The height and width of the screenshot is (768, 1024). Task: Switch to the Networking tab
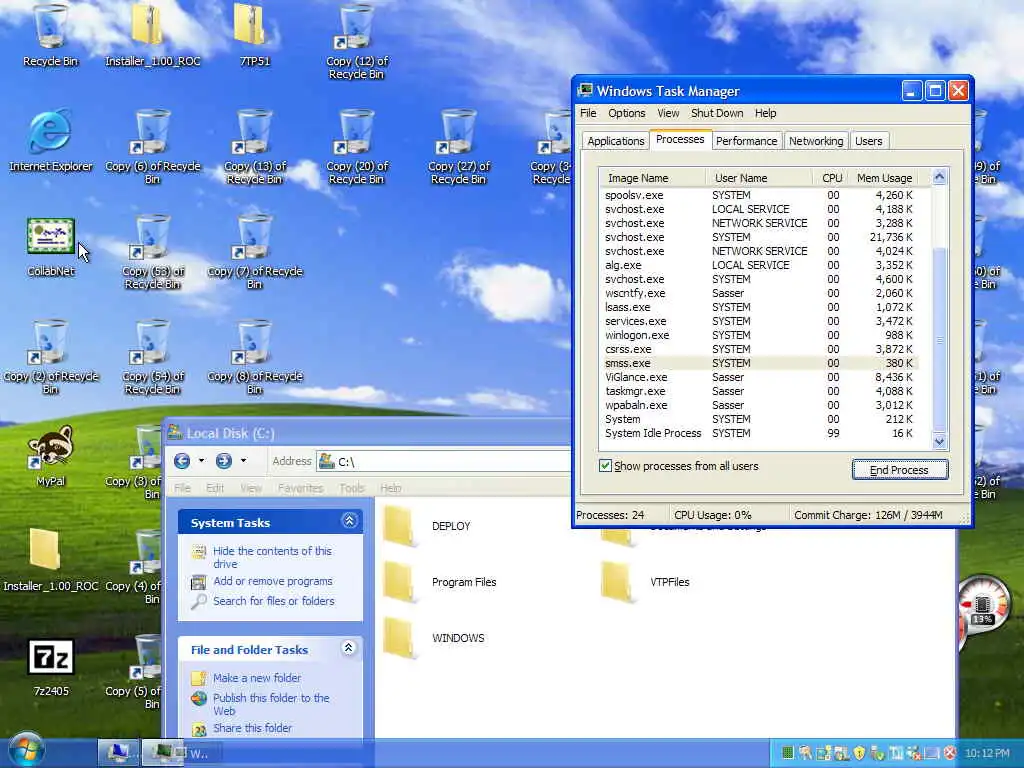coord(816,141)
